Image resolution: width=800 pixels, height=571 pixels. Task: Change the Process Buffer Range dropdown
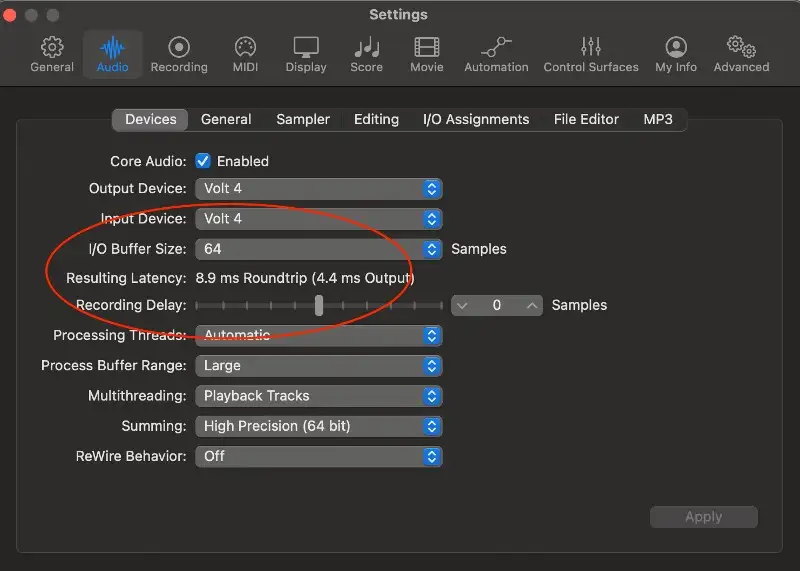pos(318,366)
